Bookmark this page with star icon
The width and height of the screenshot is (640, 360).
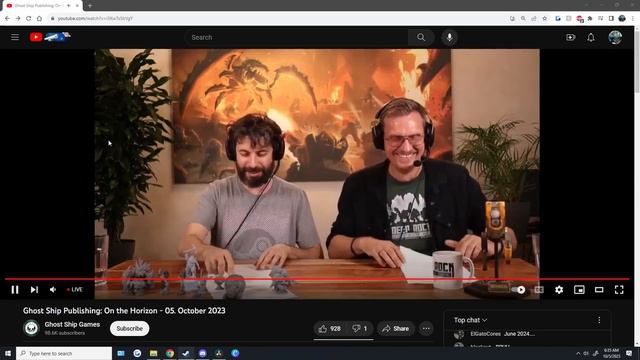pyautogui.click(x=544, y=18)
